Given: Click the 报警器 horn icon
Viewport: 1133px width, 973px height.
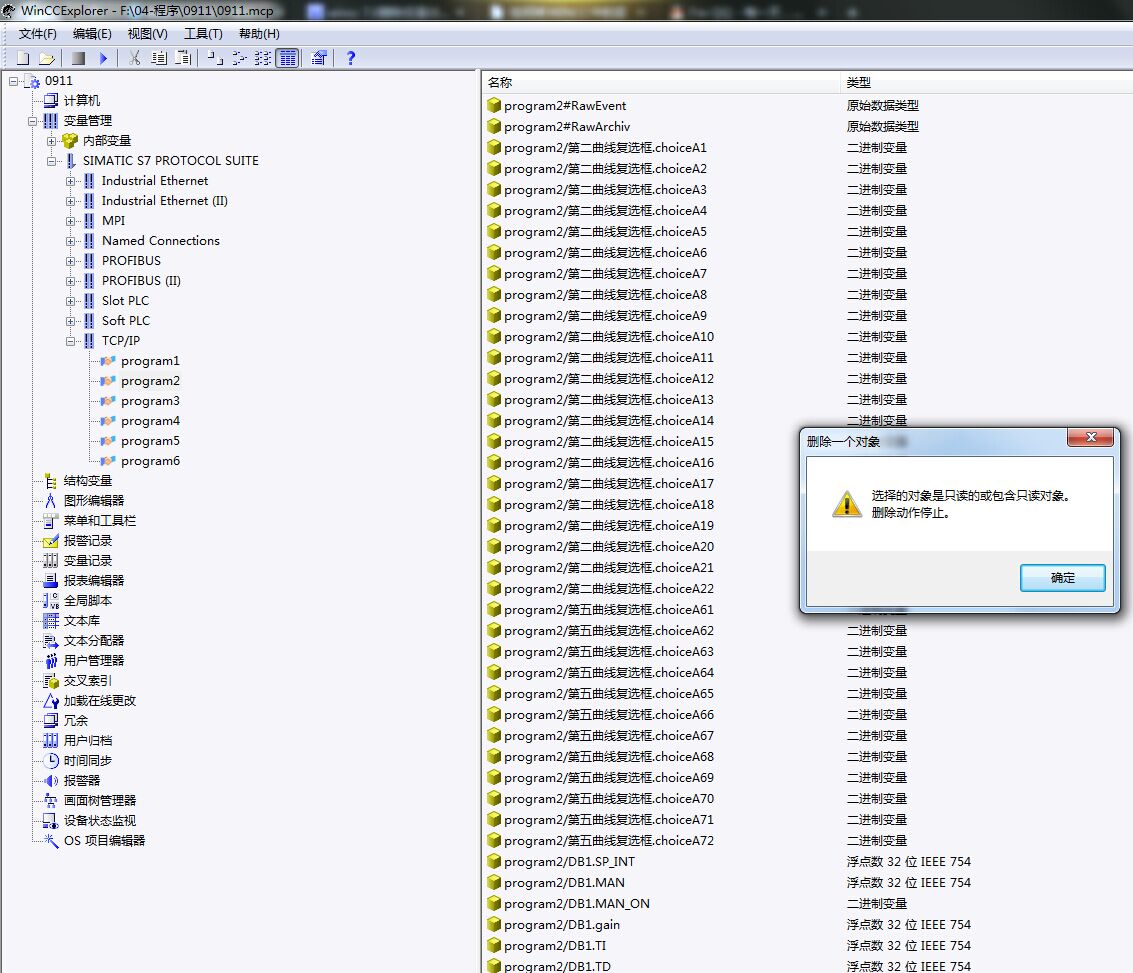Looking at the screenshot, I should (x=51, y=781).
